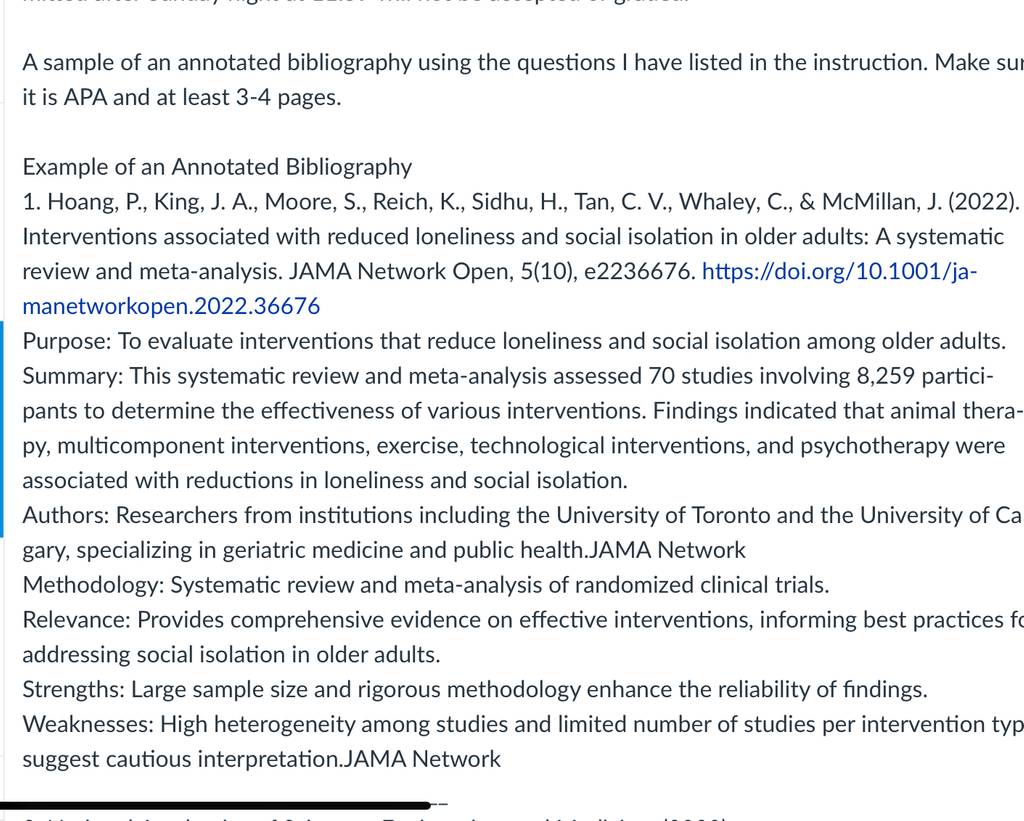This screenshot has height=821, width=1024.
Task: Open the doi.org link for the Hoang article
Action: tap(839, 271)
